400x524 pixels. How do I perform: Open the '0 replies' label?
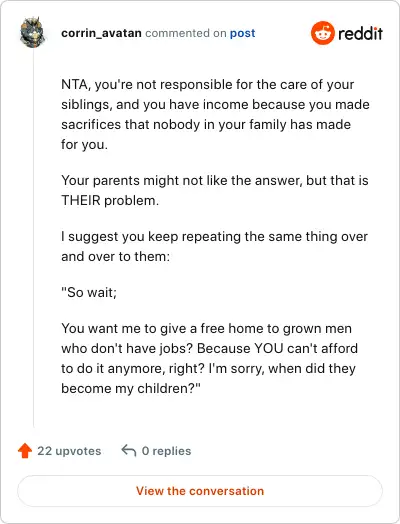coord(166,451)
